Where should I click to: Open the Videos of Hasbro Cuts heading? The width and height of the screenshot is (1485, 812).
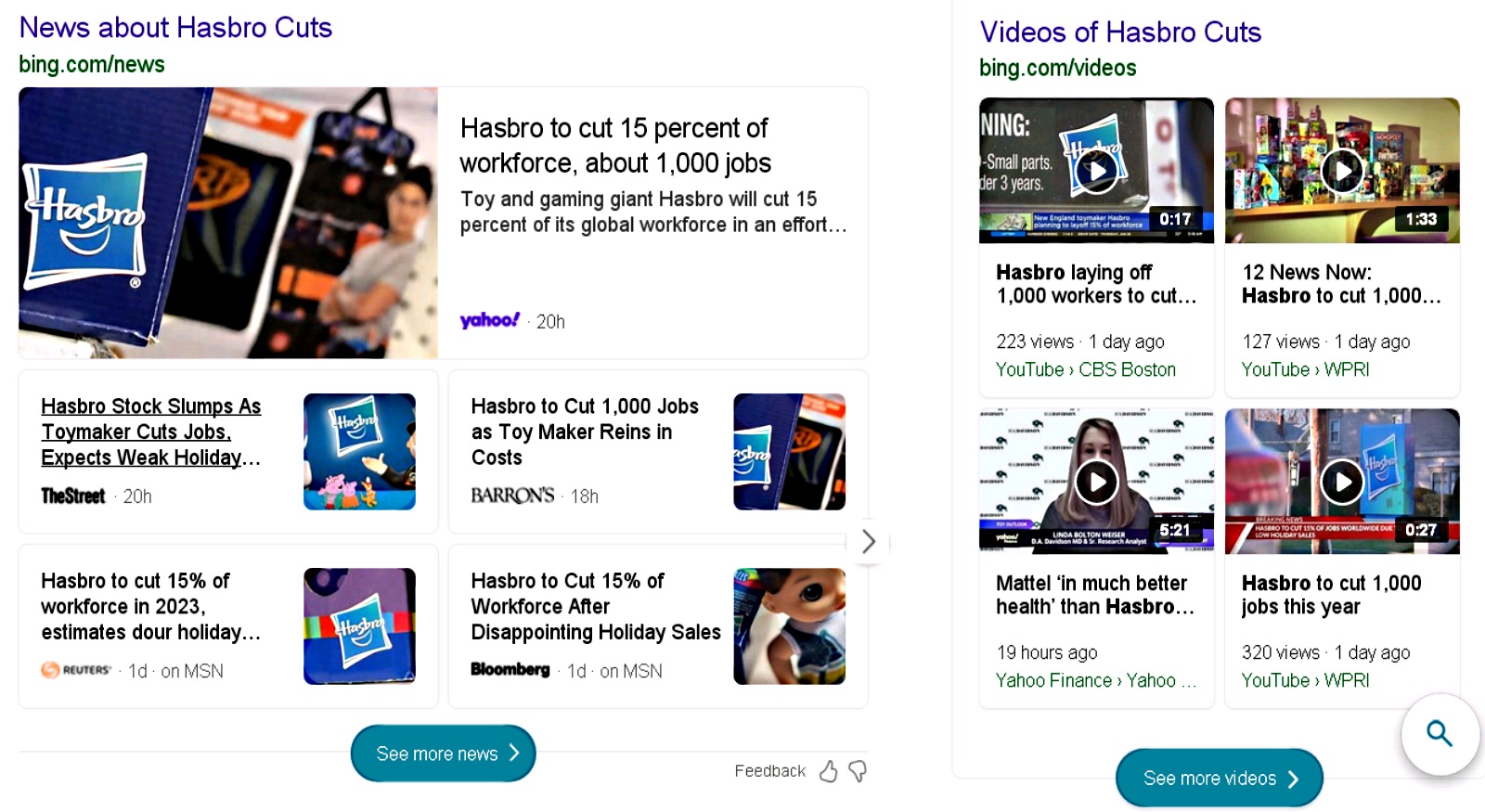(1120, 32)
